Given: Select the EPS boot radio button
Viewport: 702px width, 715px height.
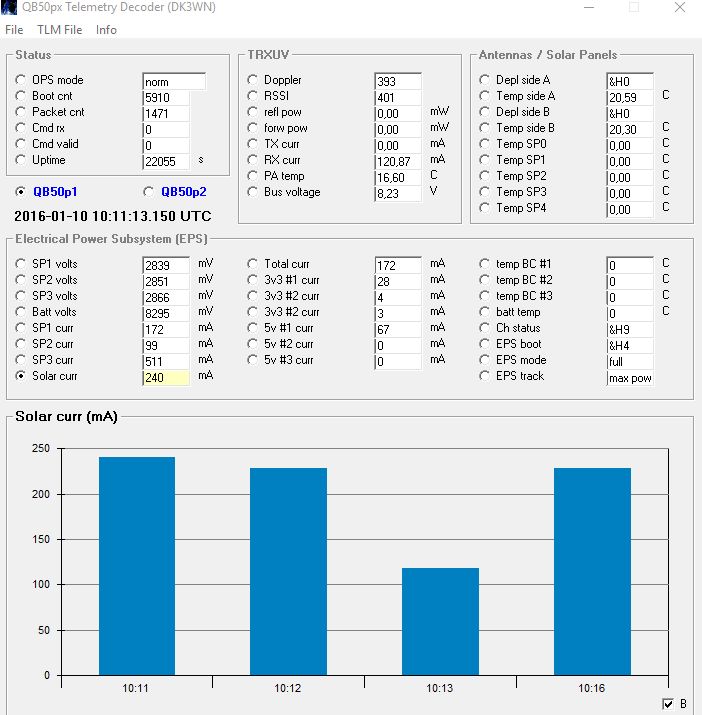Looking at the screenshot, I should [x=484, y=343].
